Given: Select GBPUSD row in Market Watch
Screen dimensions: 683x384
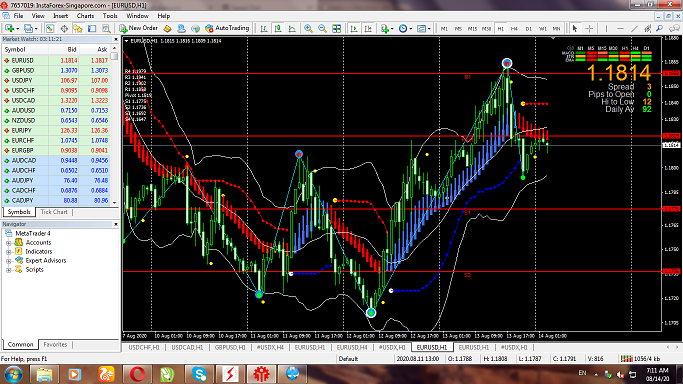Looking at the screenshot, I should tap(56, 71).
